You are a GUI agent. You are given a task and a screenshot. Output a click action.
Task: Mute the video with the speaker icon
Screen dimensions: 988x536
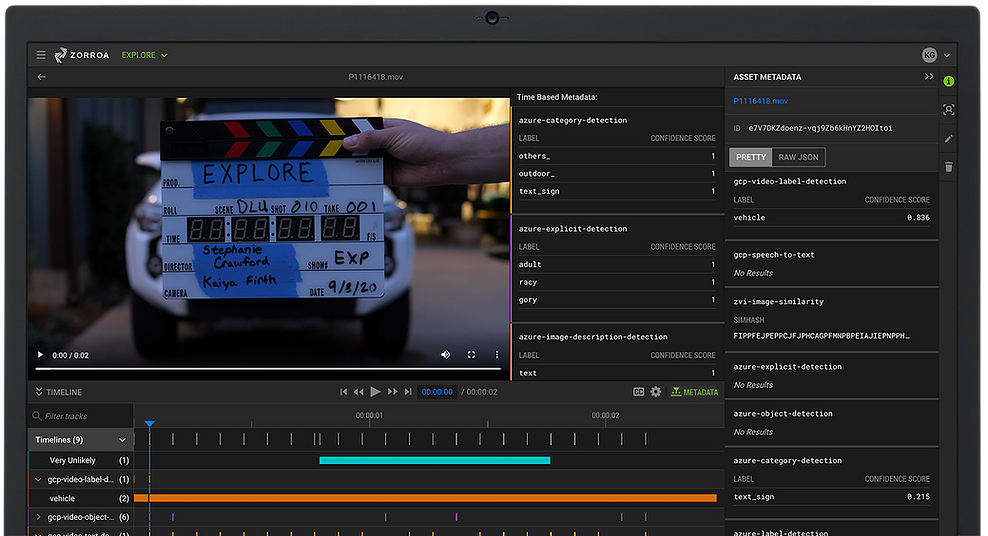[x=445, y=355]
